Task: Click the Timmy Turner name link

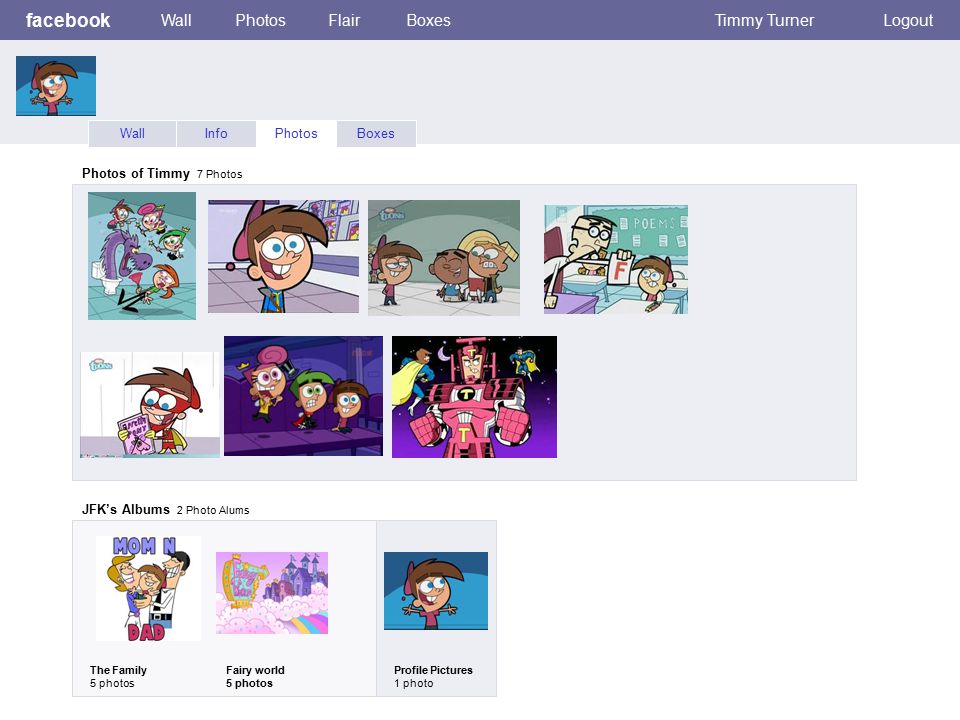Action: click(764, 20)
